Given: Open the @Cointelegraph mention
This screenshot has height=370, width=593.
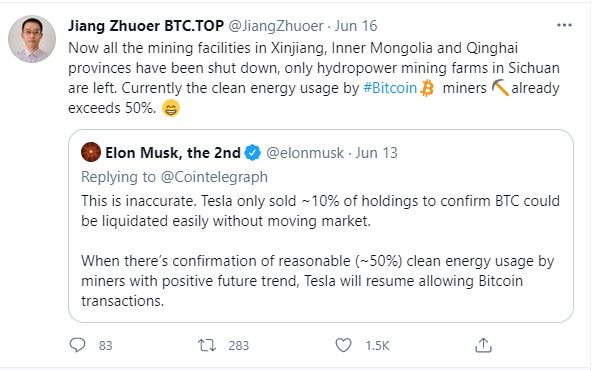Looking at the screenshot, I should click(214, 177).
